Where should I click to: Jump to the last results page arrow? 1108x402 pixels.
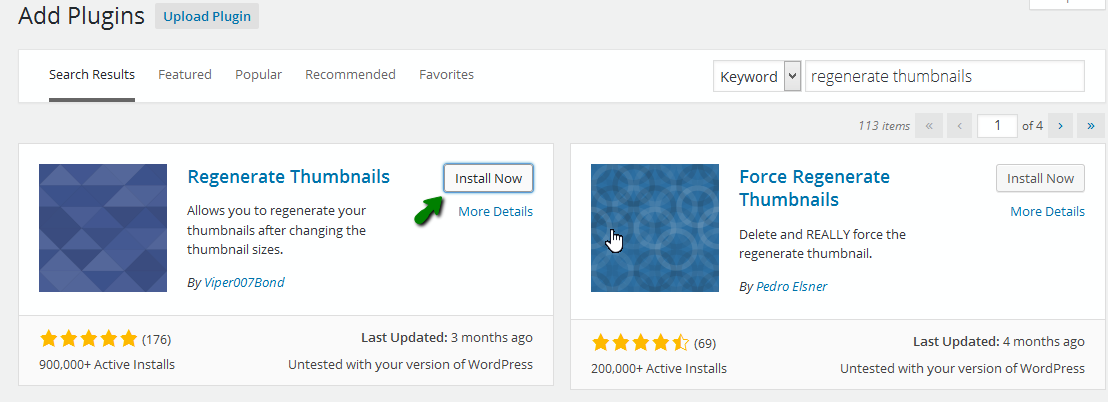(1090, 126)
